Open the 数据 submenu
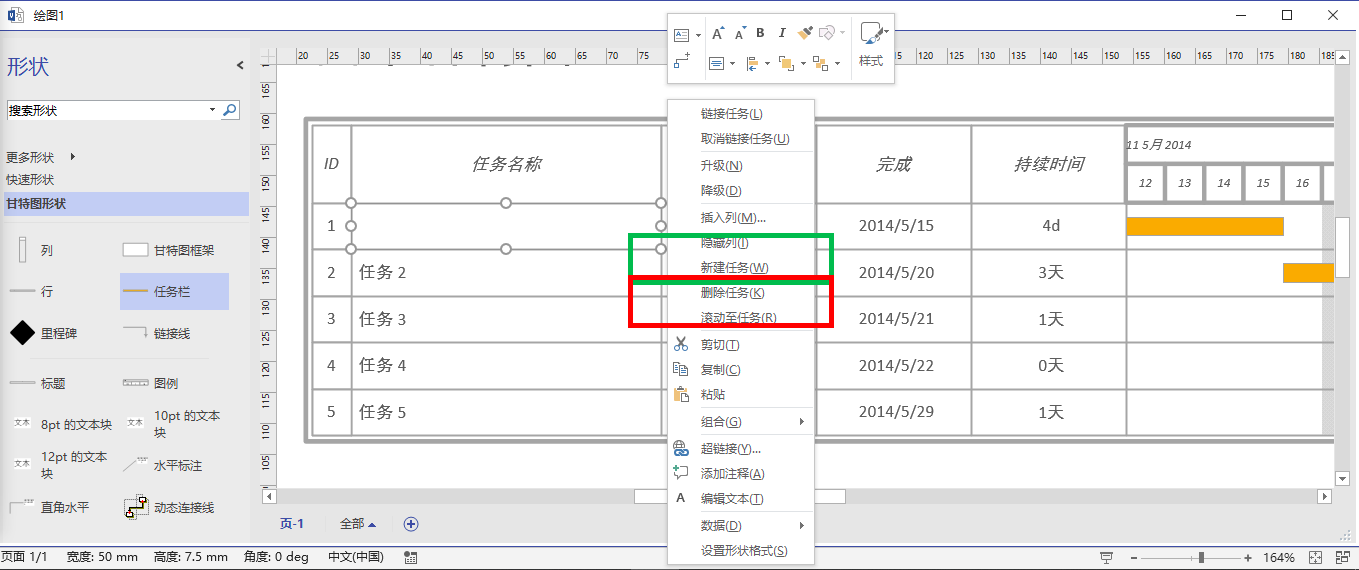The image size is (1359, 570). [x=741, y=526]
